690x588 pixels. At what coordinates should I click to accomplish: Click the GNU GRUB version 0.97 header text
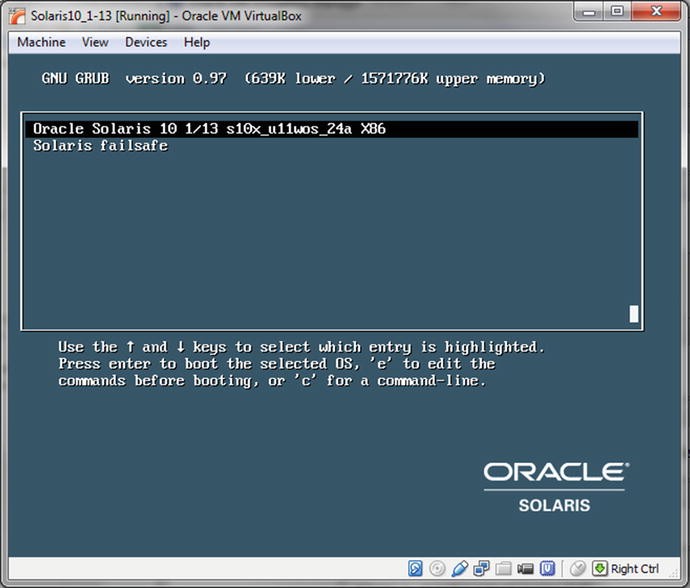click(134, 78)
